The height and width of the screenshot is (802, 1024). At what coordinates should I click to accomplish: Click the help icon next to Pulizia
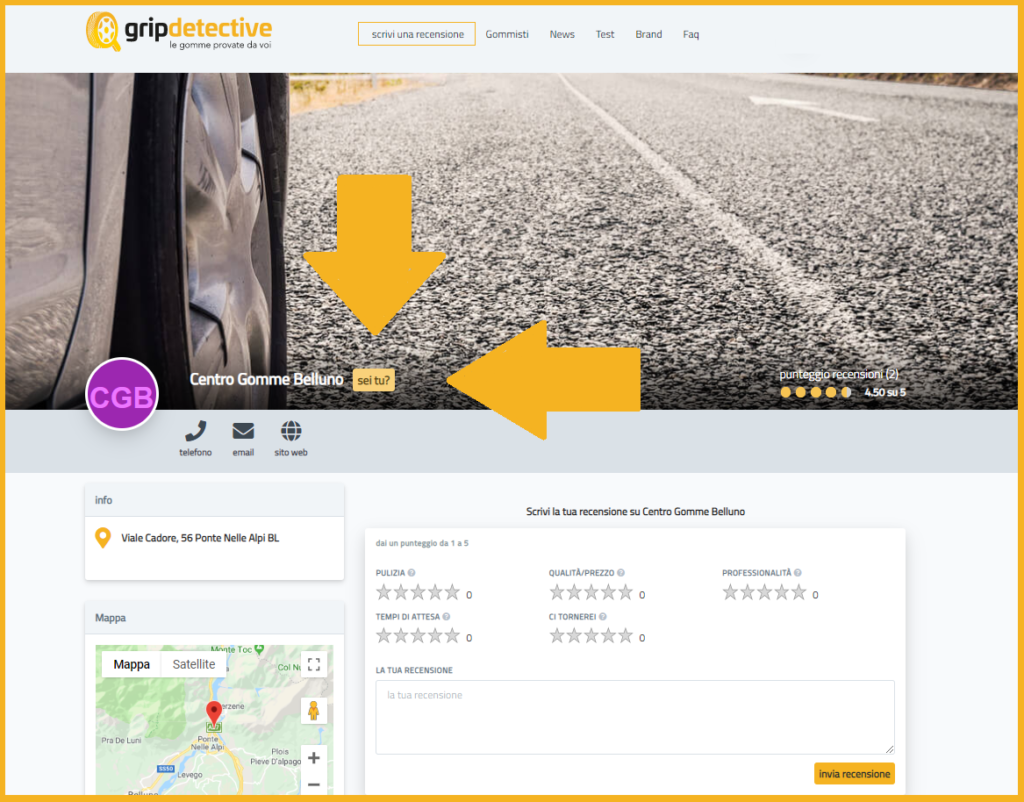(412, 573)
